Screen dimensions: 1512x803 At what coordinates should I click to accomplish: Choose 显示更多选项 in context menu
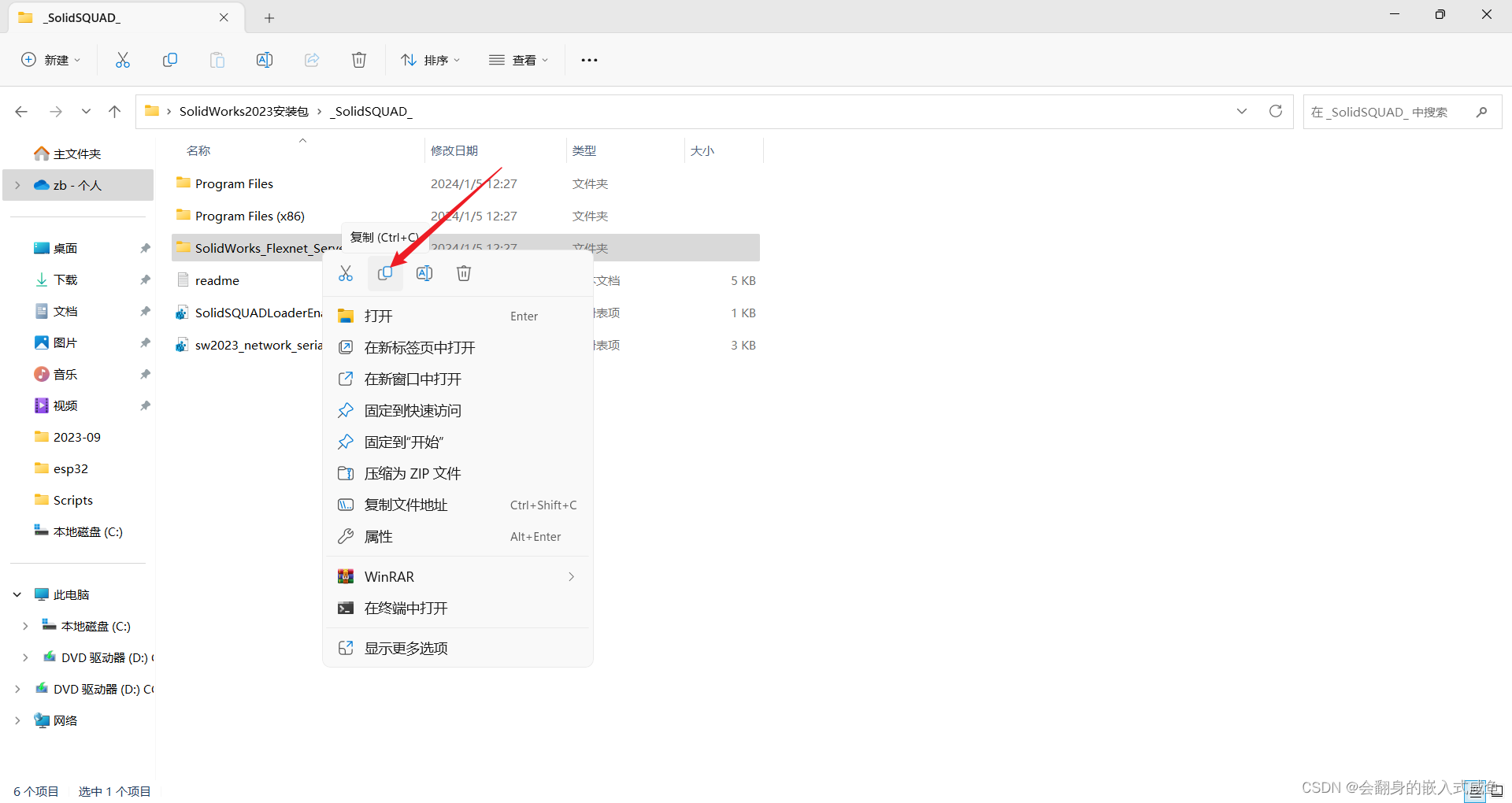(458, 648)
